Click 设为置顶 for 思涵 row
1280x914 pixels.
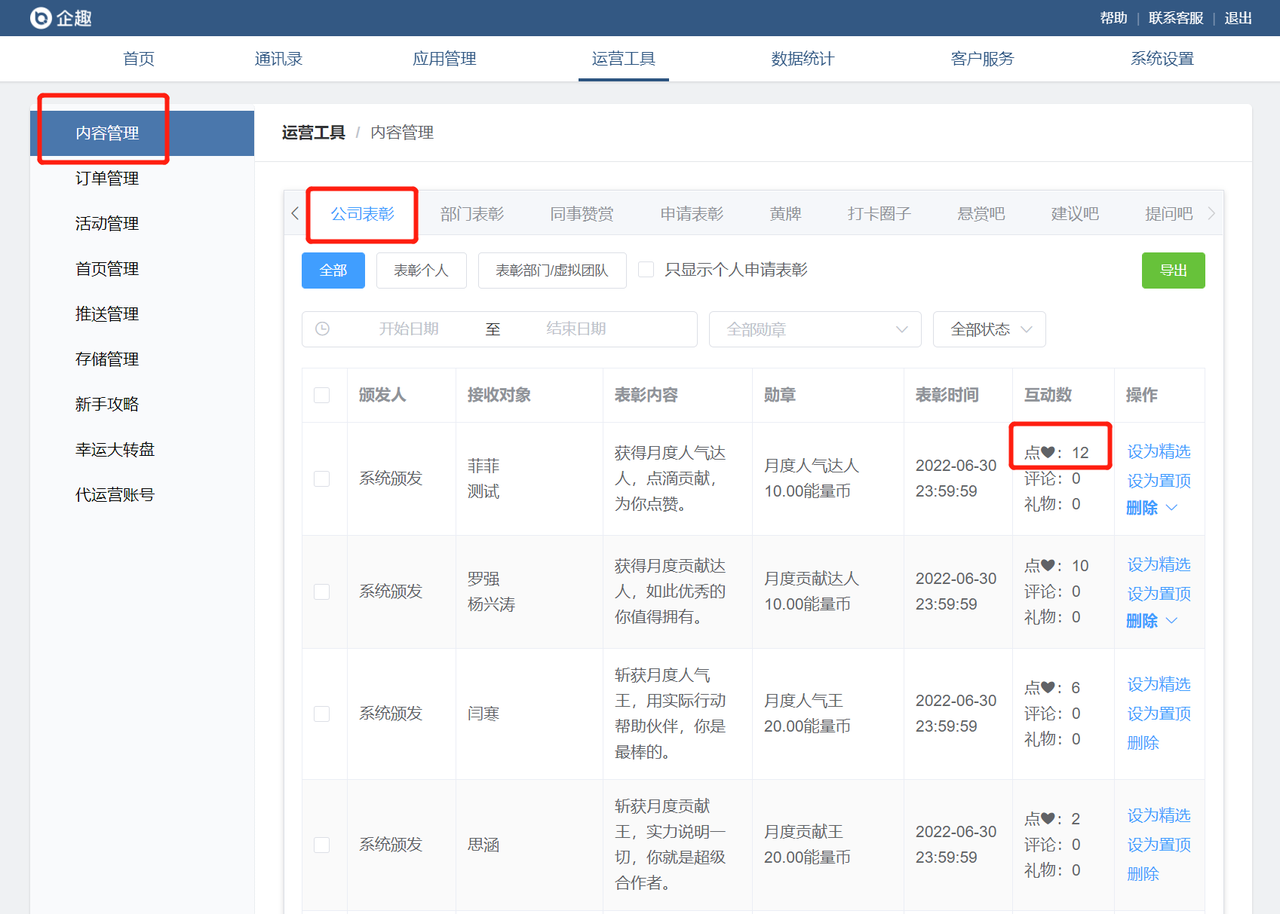tap(1159, 845)
